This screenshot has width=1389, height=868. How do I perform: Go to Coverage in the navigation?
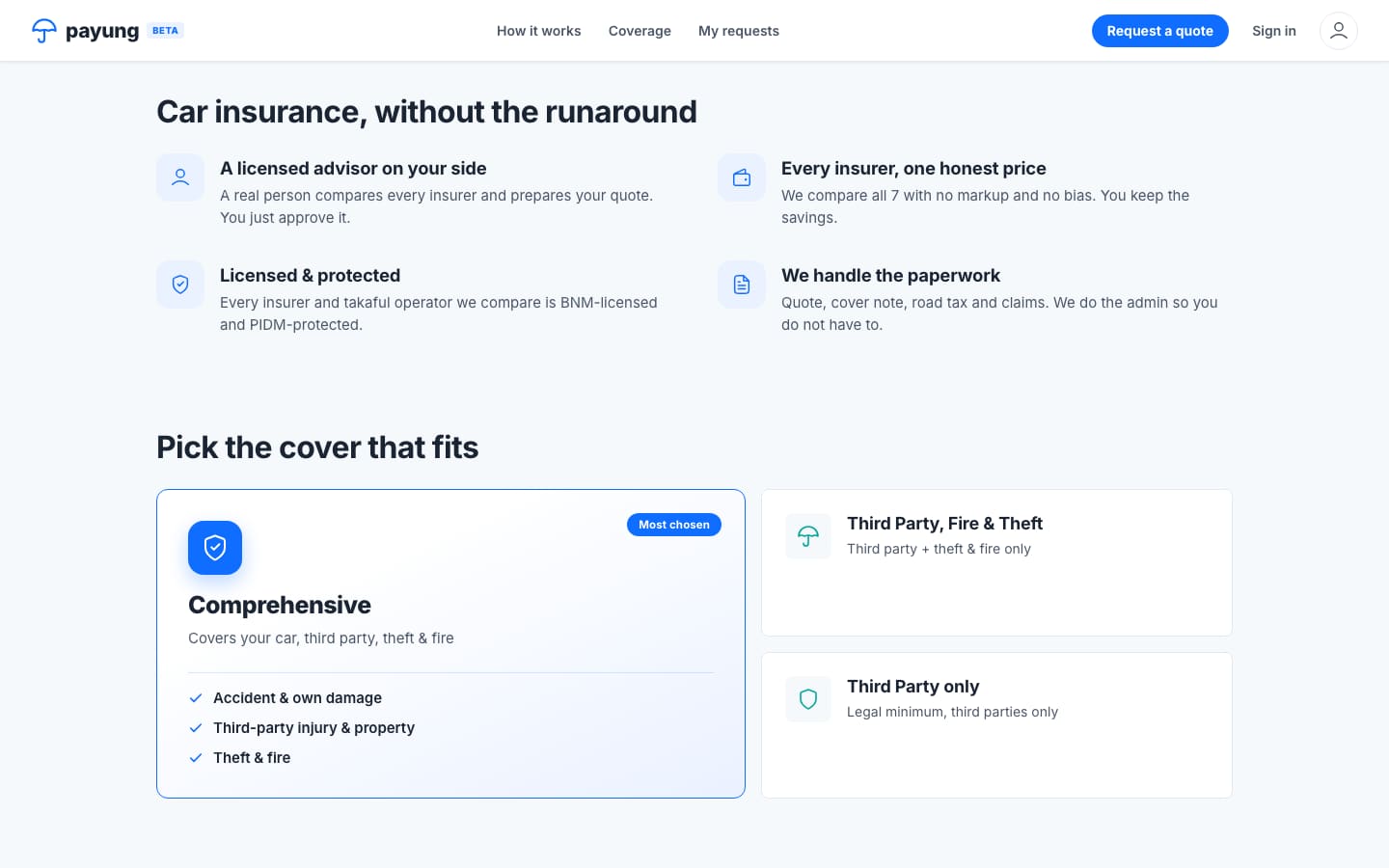tap(640, 31)
